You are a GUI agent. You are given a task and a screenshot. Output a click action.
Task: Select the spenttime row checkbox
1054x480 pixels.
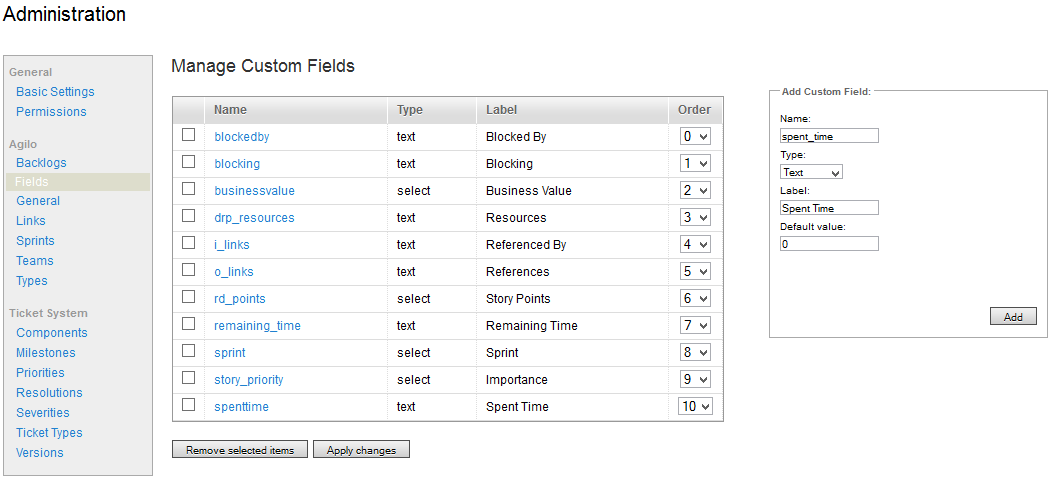pyautogui.click(x=188, y=405)
